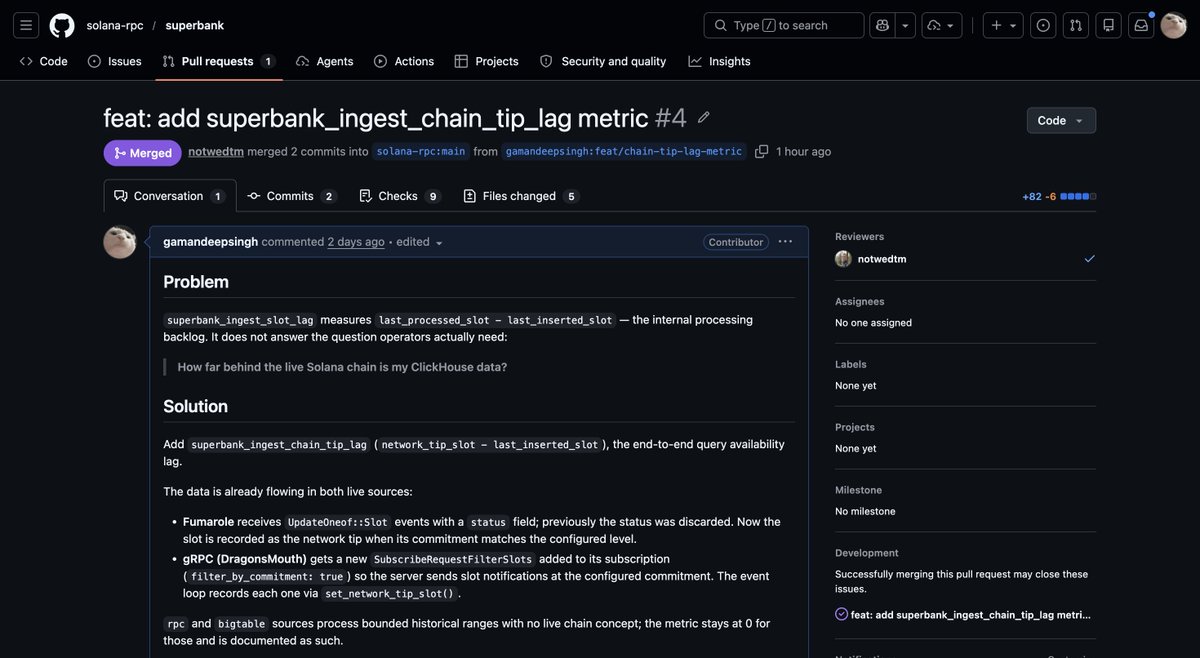
Task: Open the superbank repository link
Action: coord(195,25)
